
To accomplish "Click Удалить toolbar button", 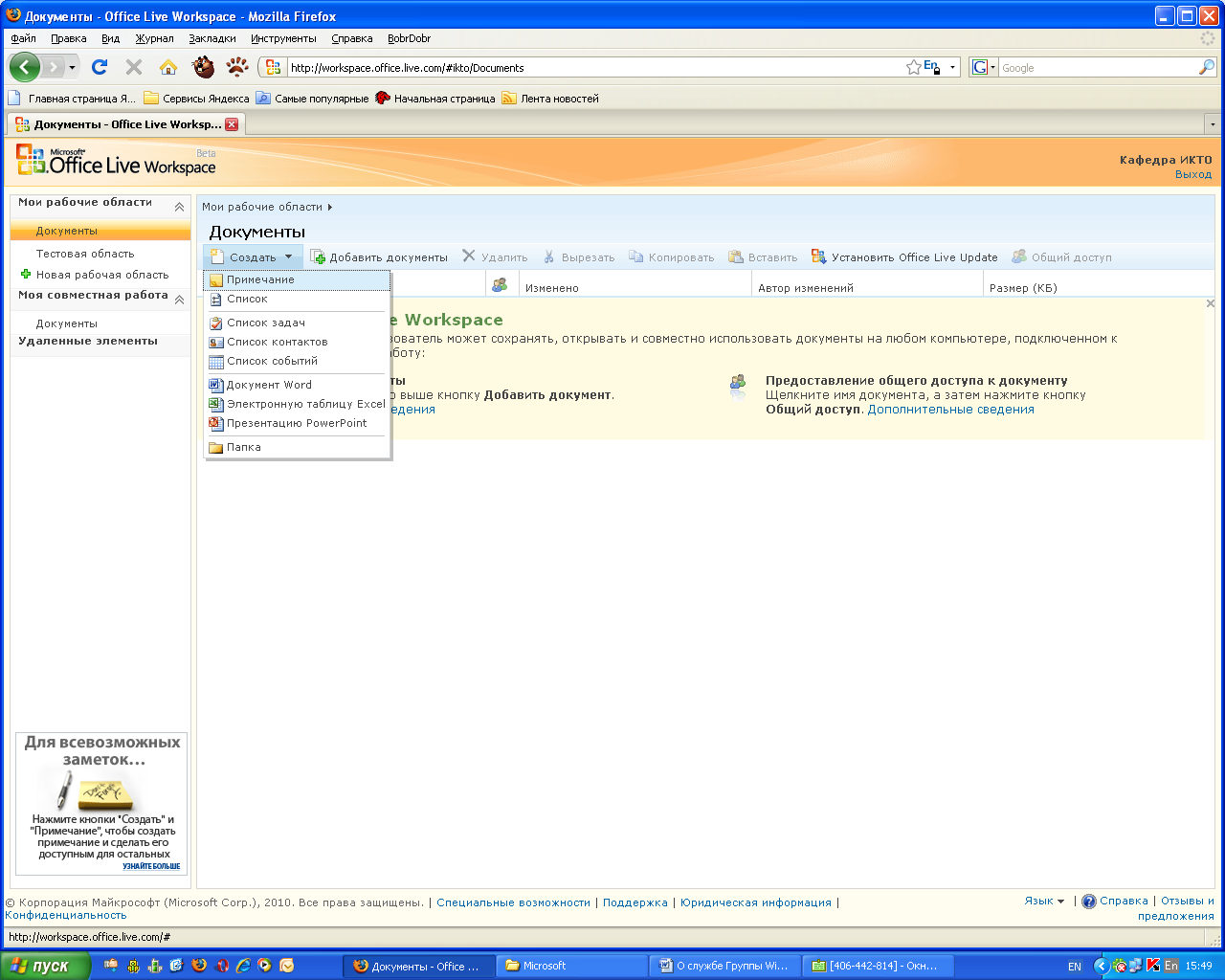I will [495, 257].
